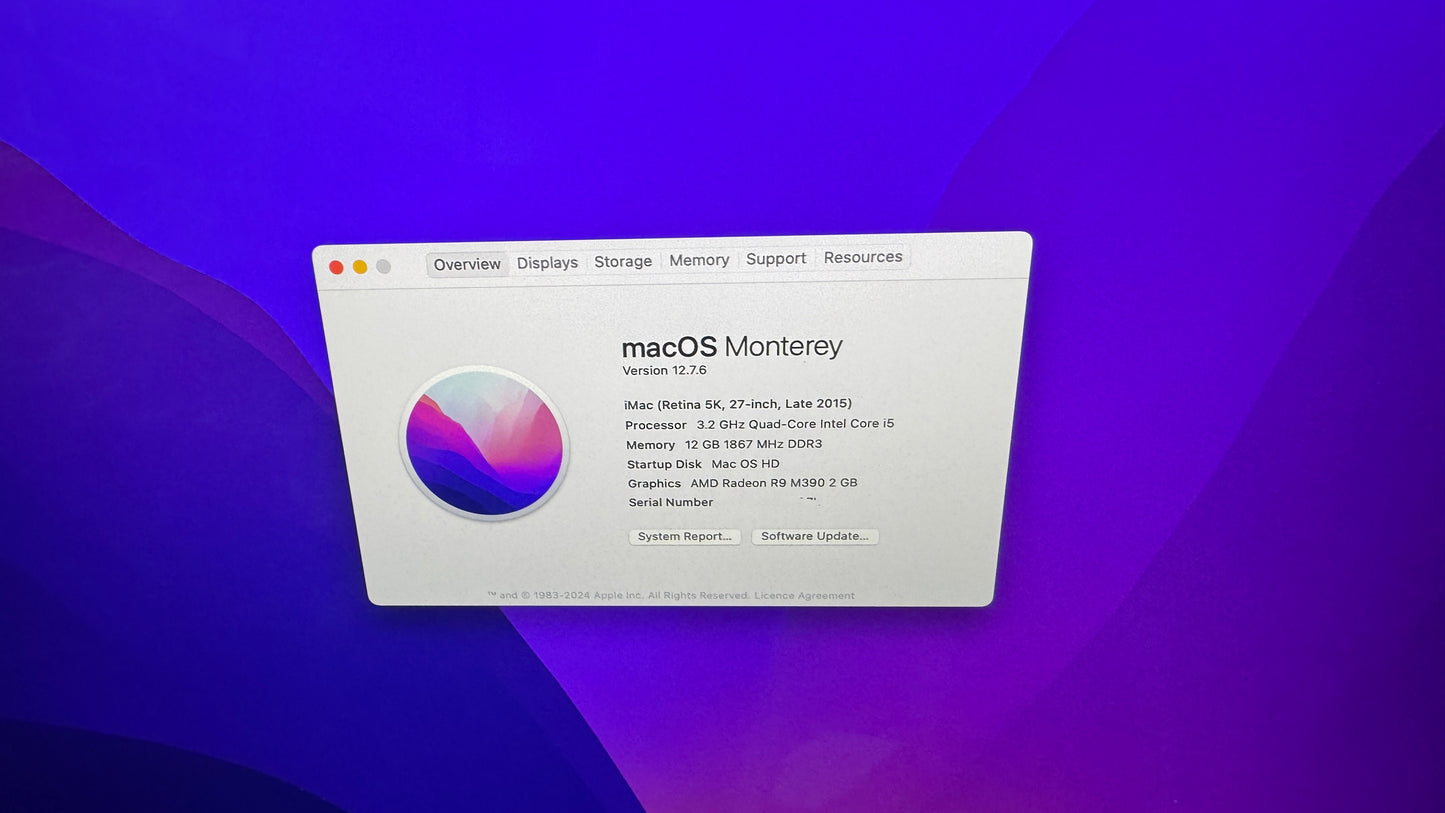This screenshot has width=1445, height=813.
Task: Click the Memory label in the specs list
Action: click(651, 445)
